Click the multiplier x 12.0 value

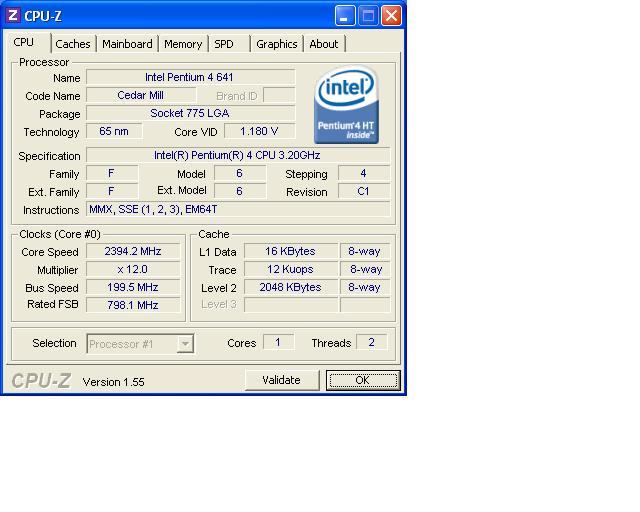pos(133,269)
